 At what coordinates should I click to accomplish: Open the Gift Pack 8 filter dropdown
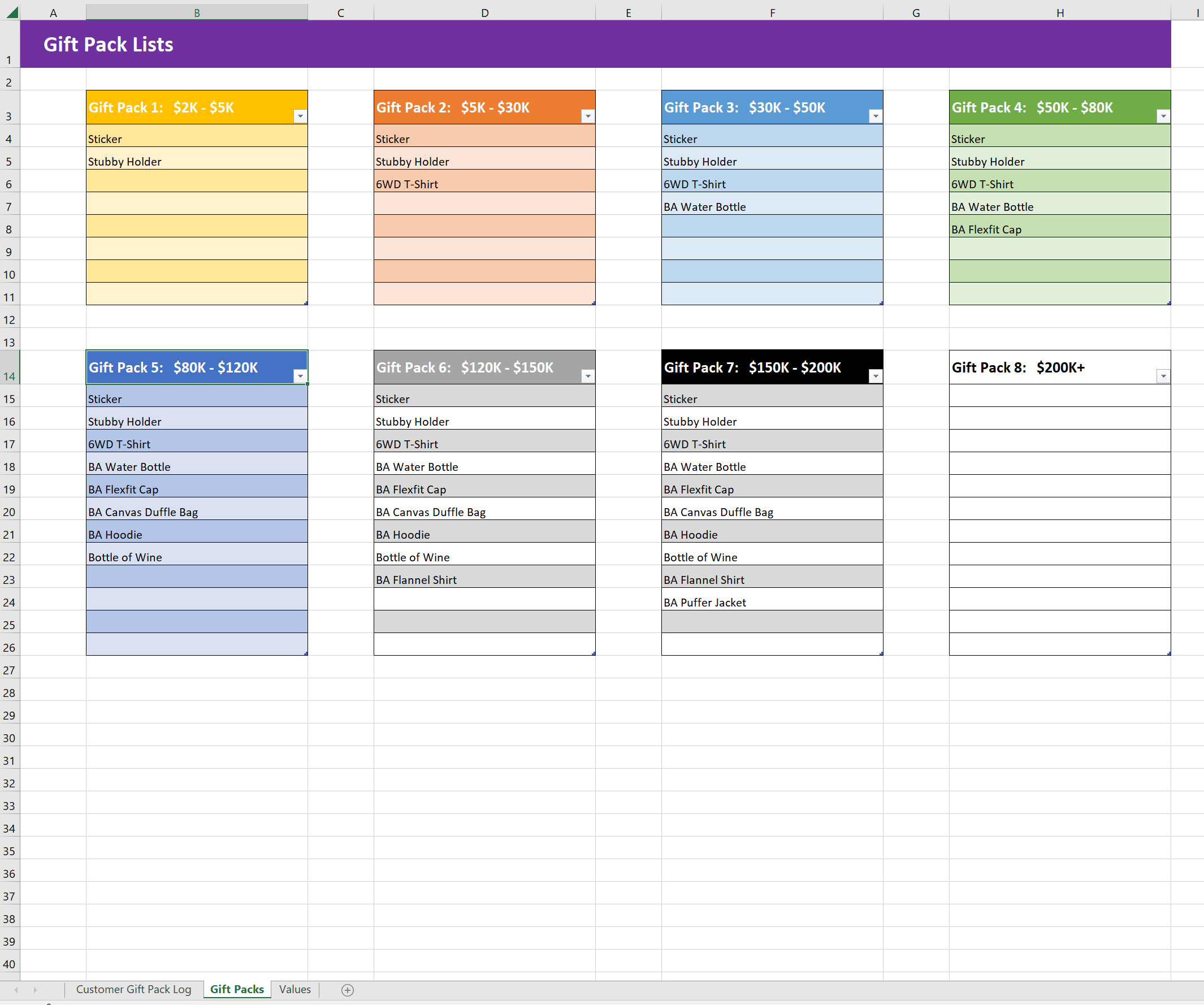pos(1163,376)
